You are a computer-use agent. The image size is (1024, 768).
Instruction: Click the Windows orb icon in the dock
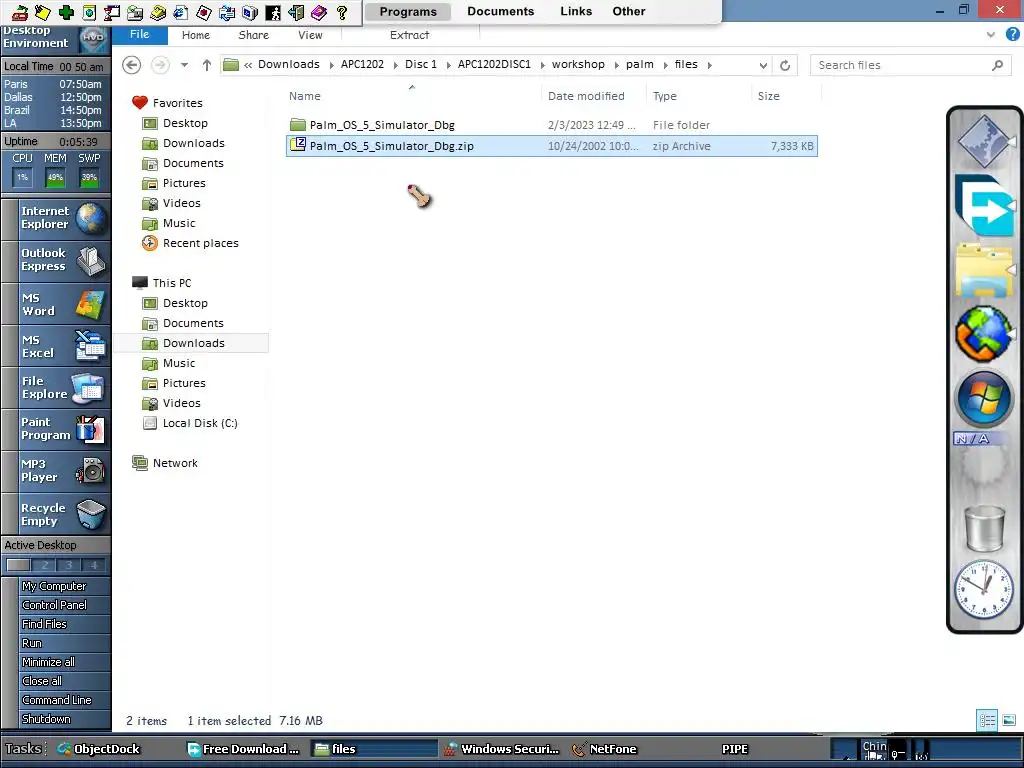click(984, 400)
